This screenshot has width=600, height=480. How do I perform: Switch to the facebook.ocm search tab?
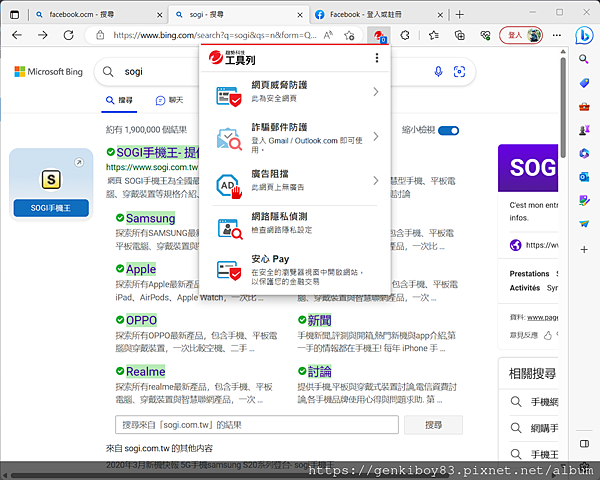point(98,15)
